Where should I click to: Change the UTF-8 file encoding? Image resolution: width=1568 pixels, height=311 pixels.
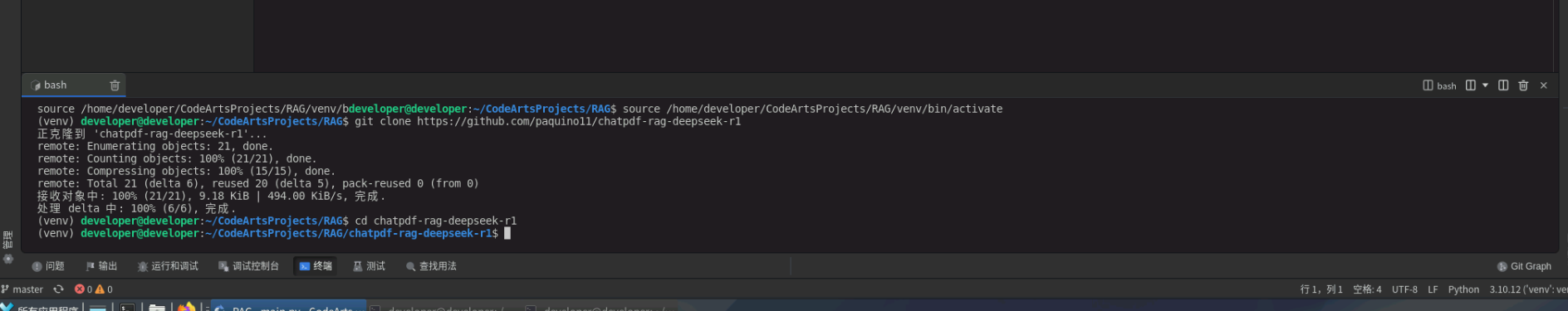coord(1404,289)
